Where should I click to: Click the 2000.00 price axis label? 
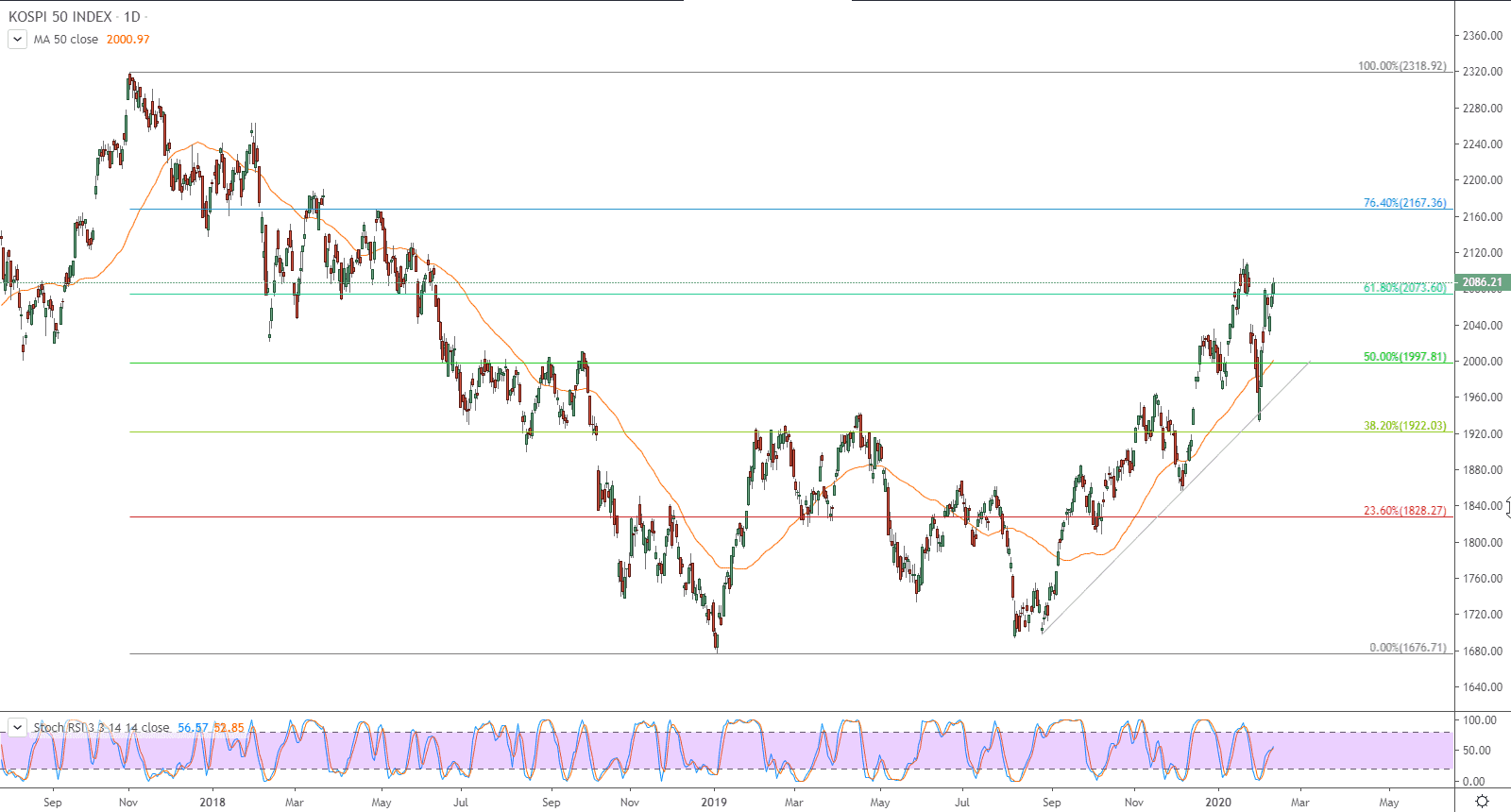click(x=1482, y=362)
